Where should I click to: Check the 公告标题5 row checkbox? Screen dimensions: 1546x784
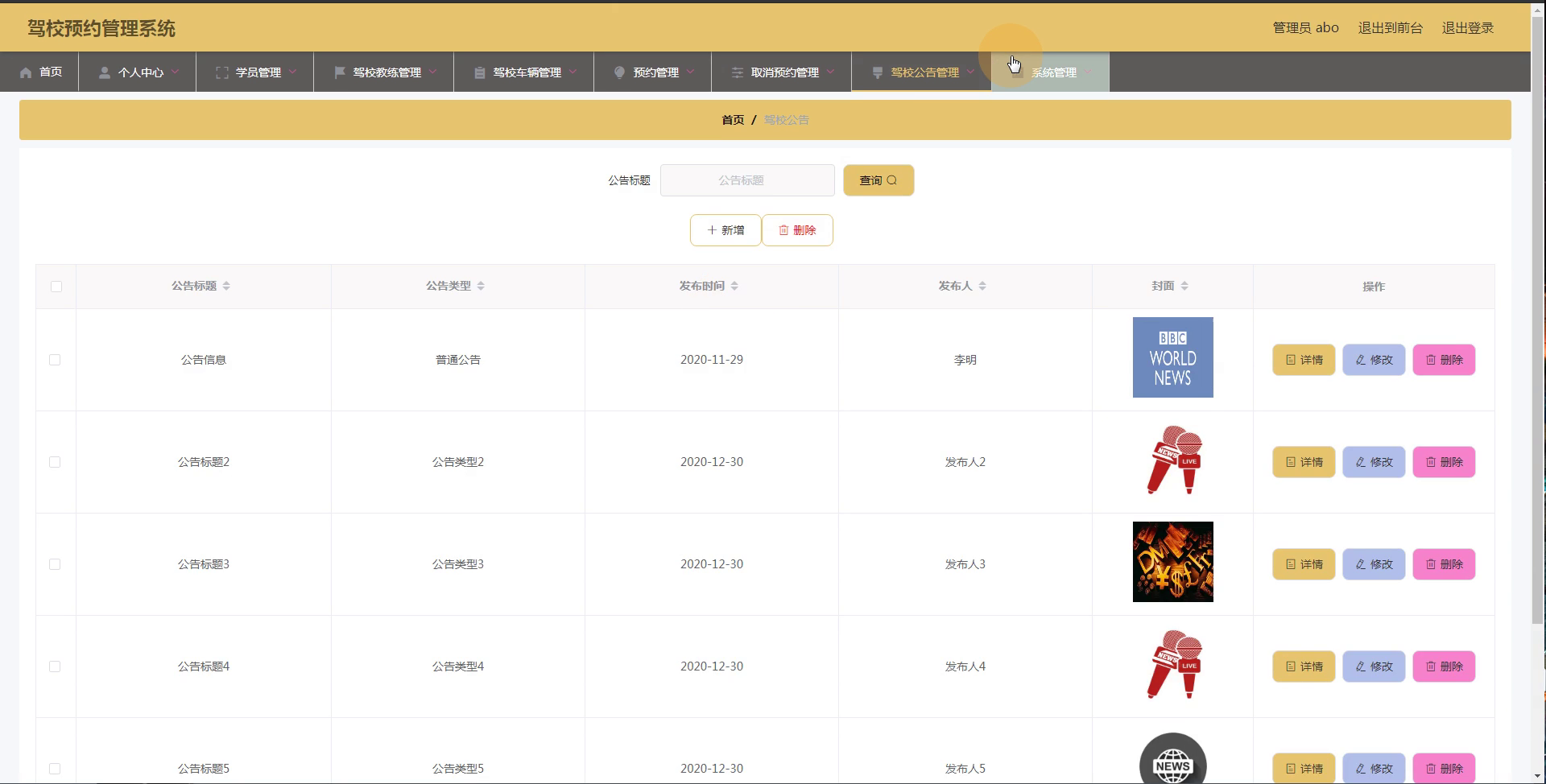pyautogui.click(x=55, y=769)
